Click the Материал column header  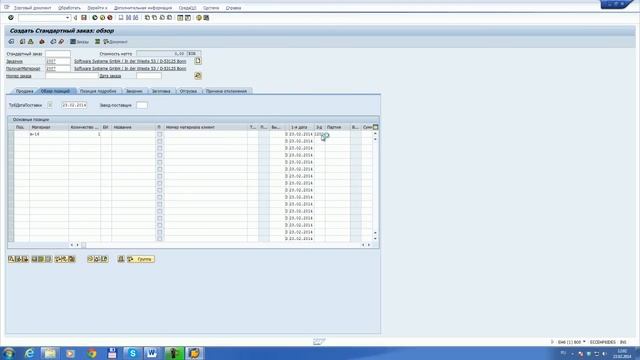(x=49, y=127)
